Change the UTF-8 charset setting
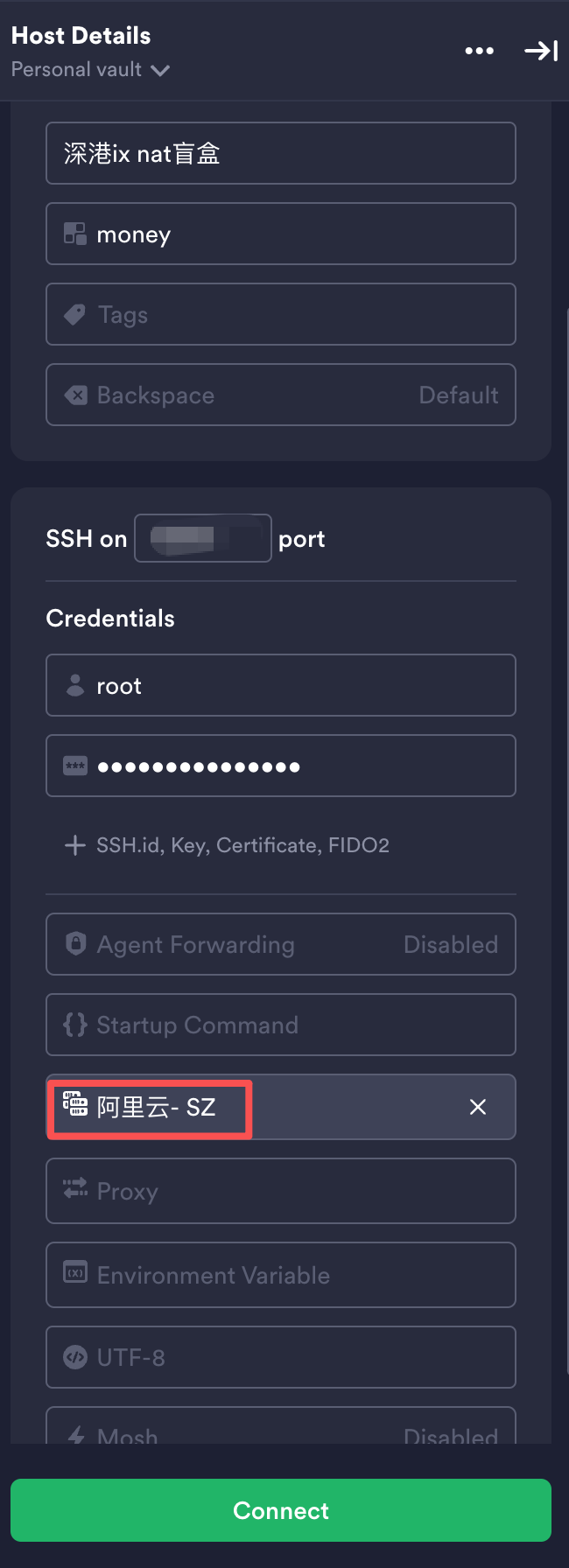The height and width of the screenshot is (1568, 569). tap(280, 1358)
